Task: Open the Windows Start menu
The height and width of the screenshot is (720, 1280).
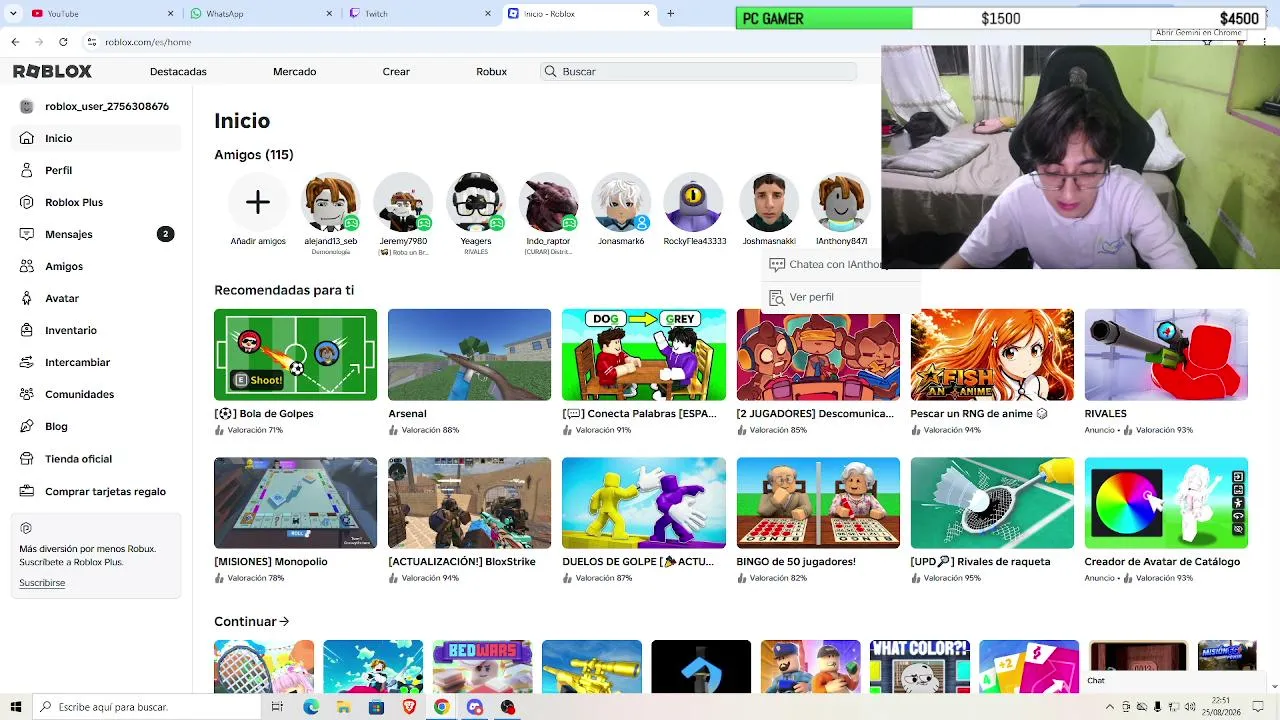Action: [16, 707]
